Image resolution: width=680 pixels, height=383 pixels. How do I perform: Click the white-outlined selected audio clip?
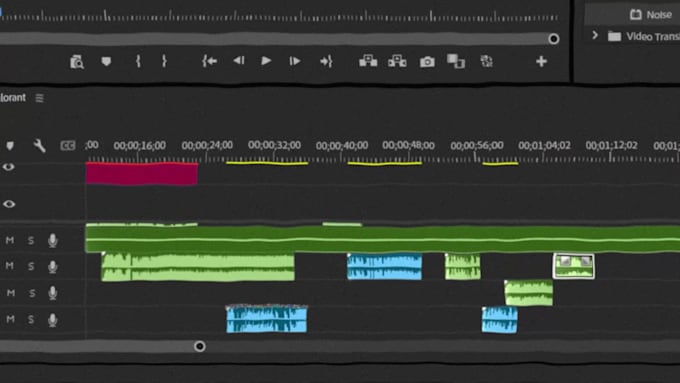574,266
